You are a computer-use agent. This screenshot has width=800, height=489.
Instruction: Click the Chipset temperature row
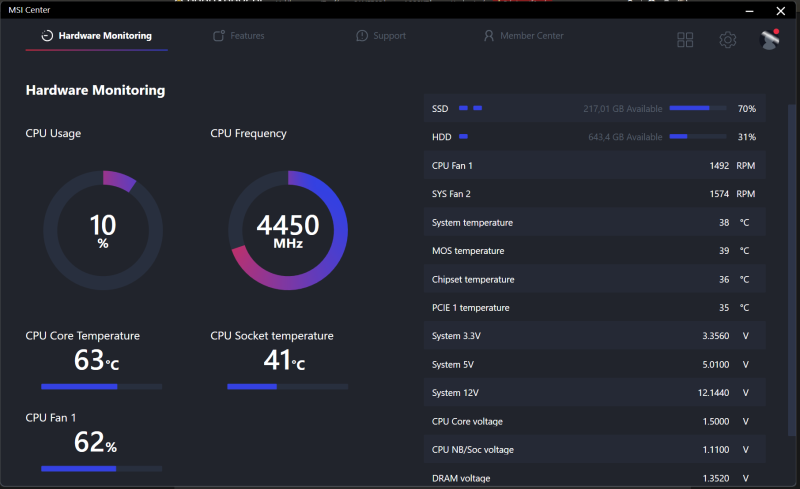594,279
